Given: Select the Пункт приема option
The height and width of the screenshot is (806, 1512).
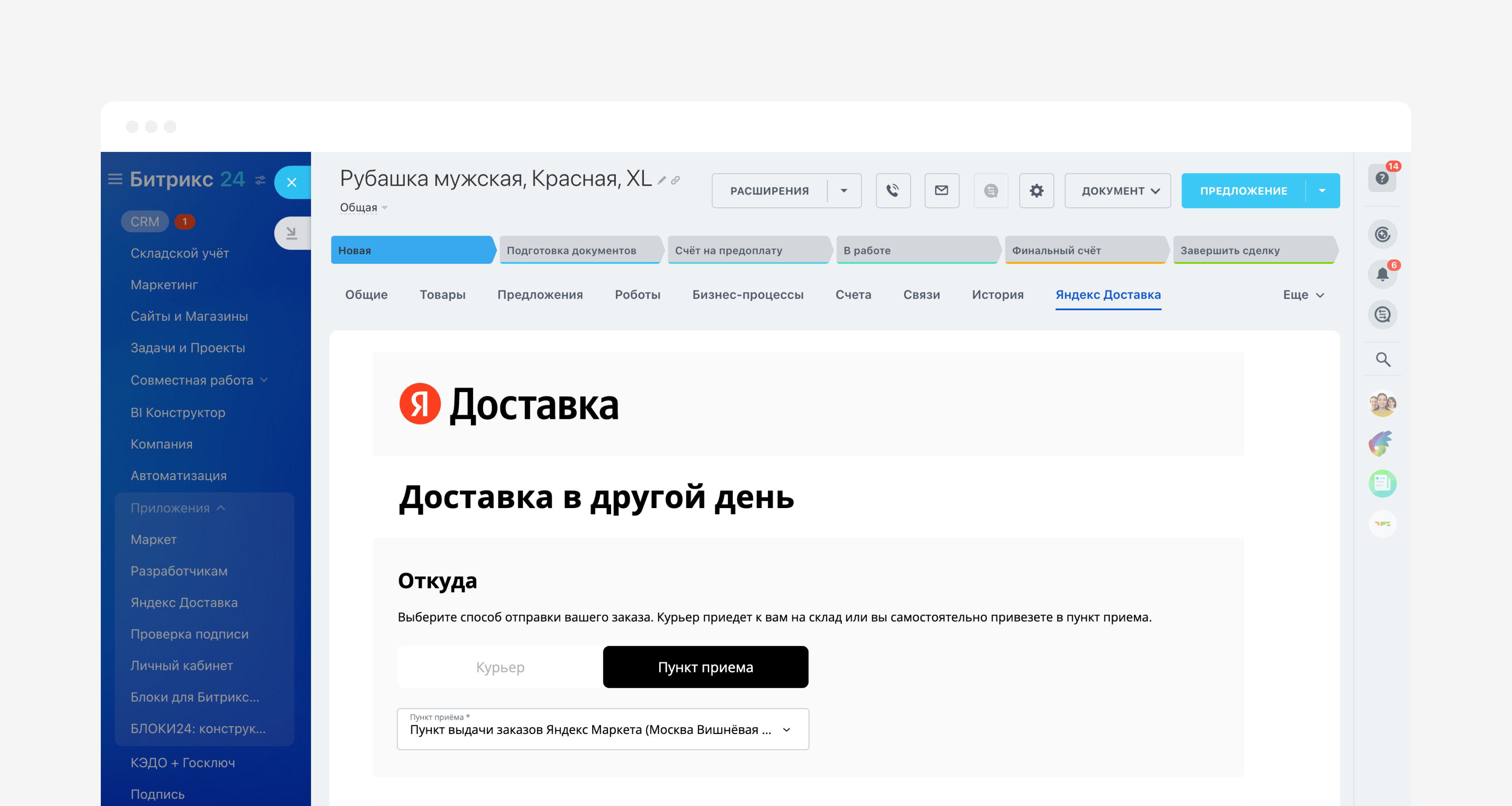Looking at the screenshot, I should pos(706,667).
